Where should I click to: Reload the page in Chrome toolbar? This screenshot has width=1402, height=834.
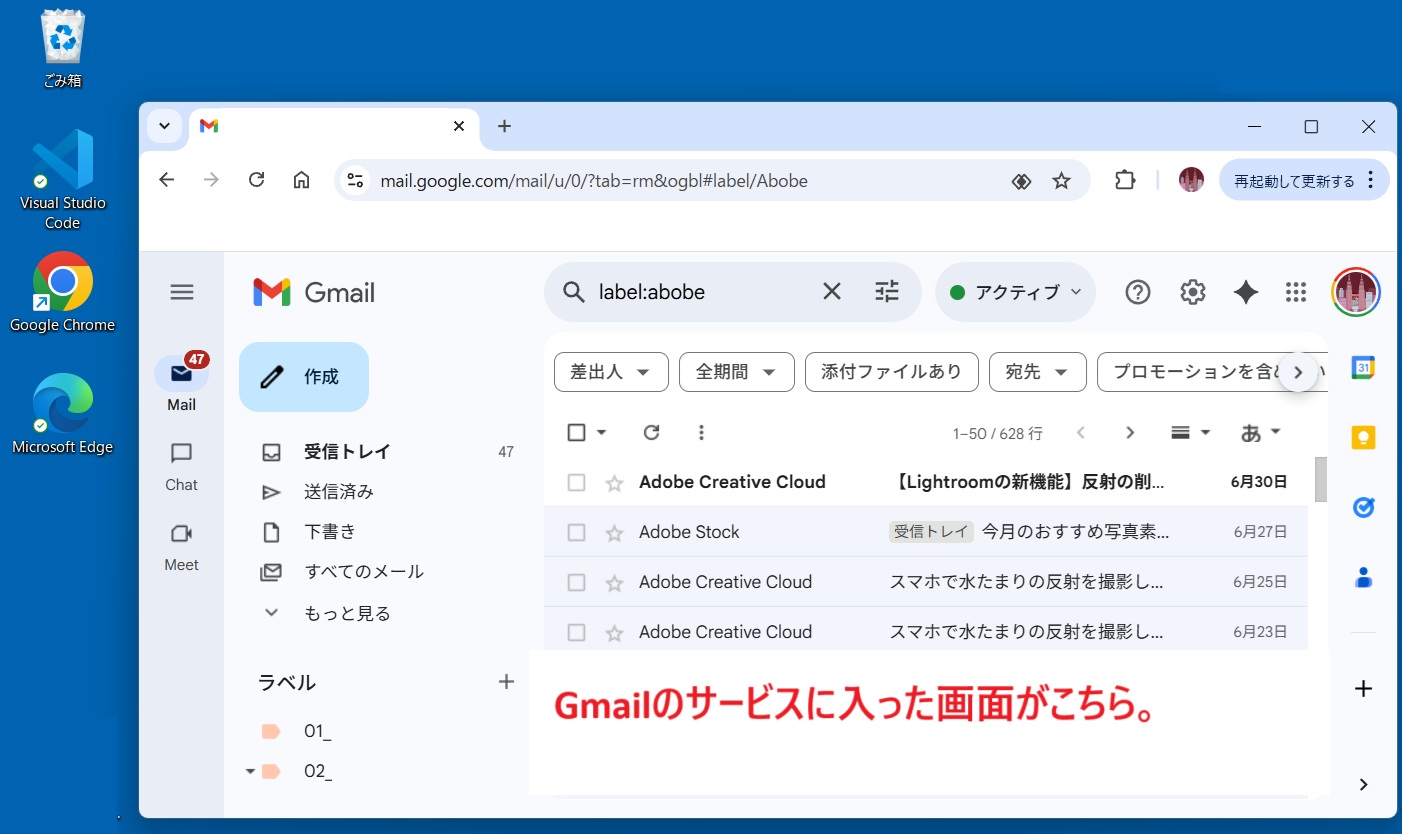click(x=256, y=180)
